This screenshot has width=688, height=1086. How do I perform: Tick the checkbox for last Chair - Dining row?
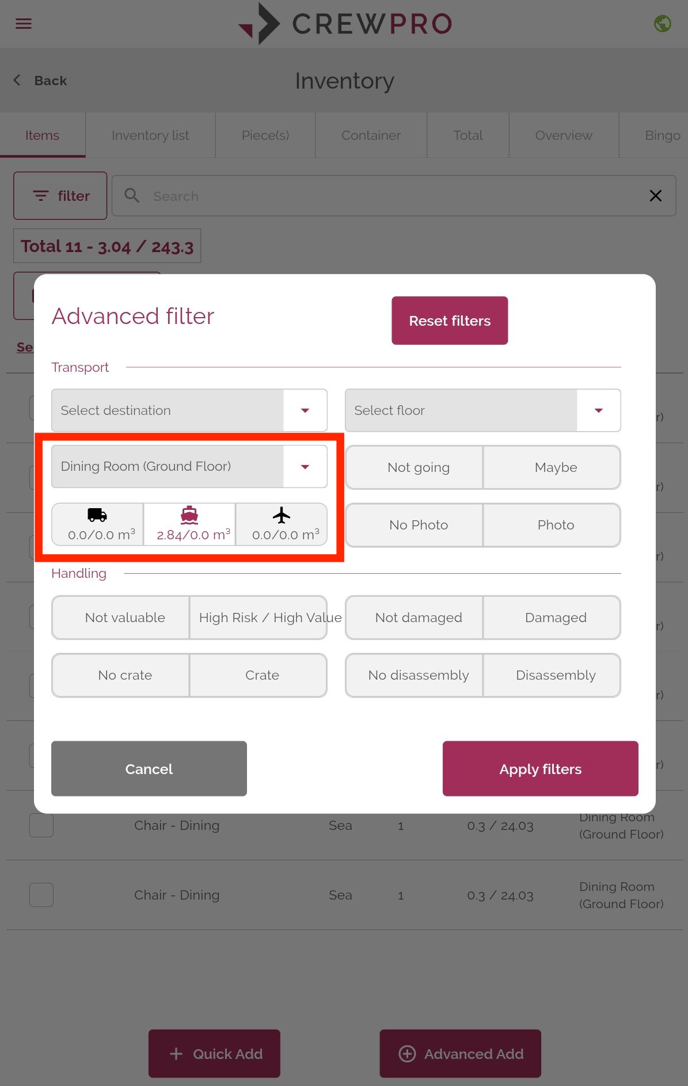click(x=42, y=895)
